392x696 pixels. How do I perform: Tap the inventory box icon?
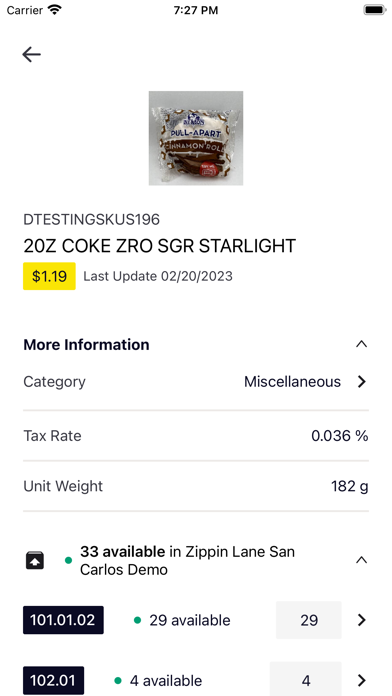pos(34,560)
